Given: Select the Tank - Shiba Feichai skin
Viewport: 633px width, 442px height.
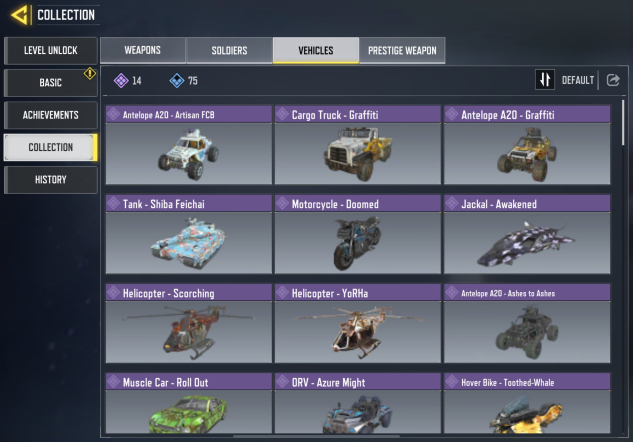Looking at the screenshot, I should 189,235.
